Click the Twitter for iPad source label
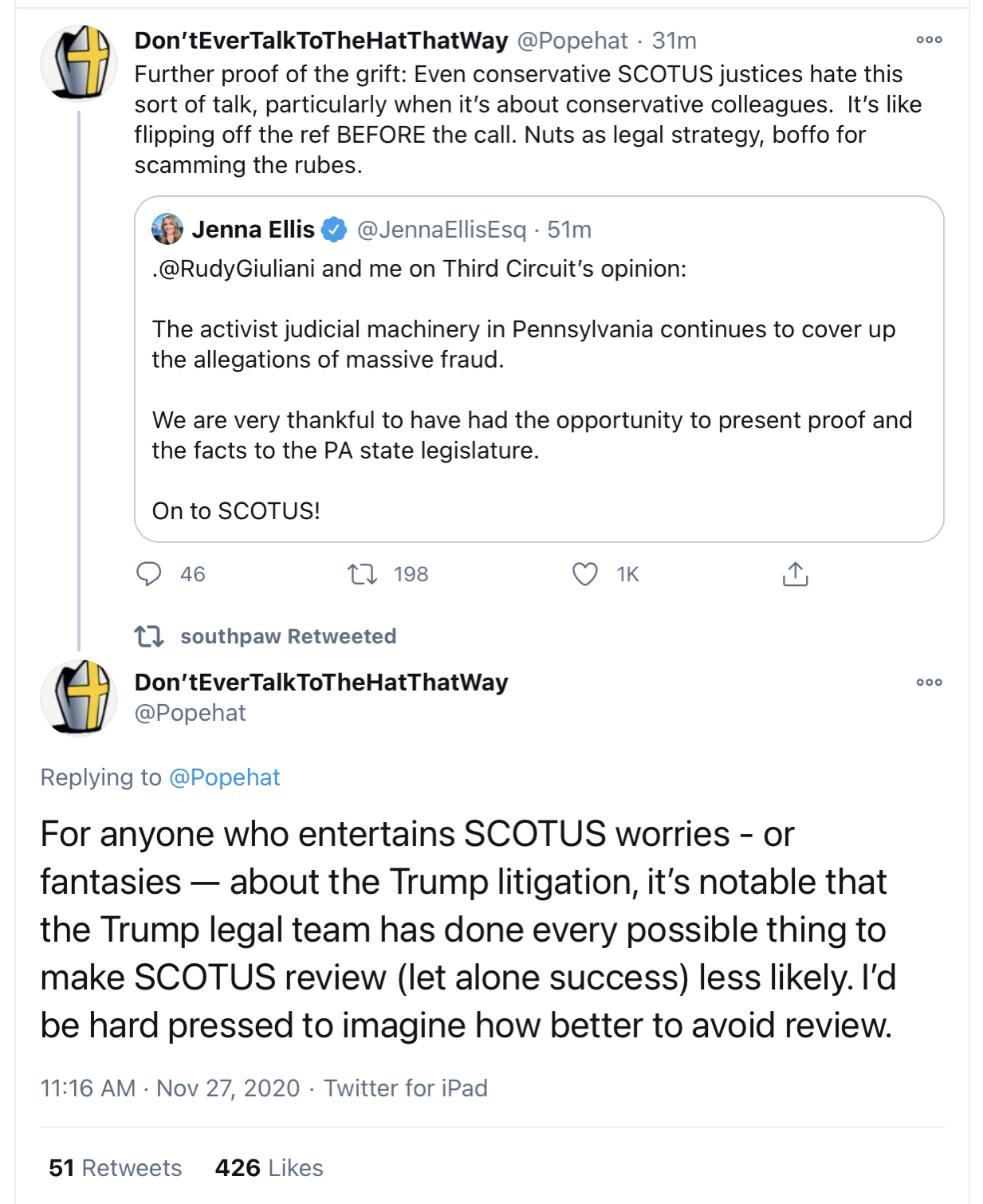Screen dimensions: 983x1204 pos(405,1088)
